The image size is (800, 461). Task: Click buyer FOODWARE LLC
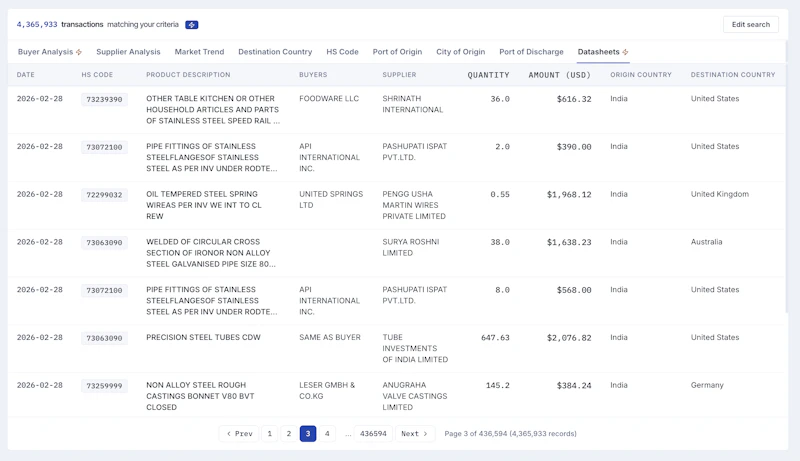pos(329,98)
